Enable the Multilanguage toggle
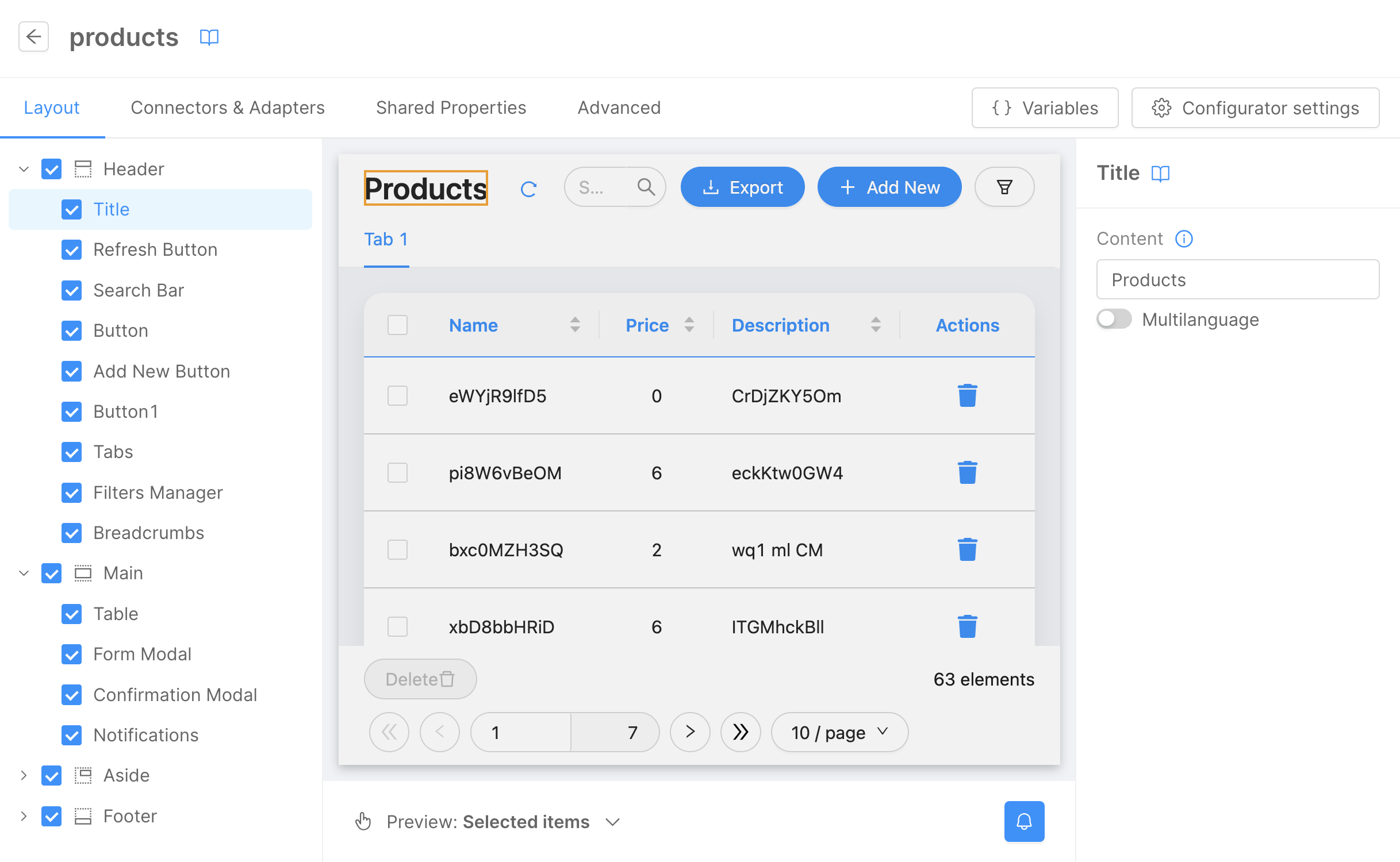The width and height of the screenshot is (1400, 862). coord(1114,319)
